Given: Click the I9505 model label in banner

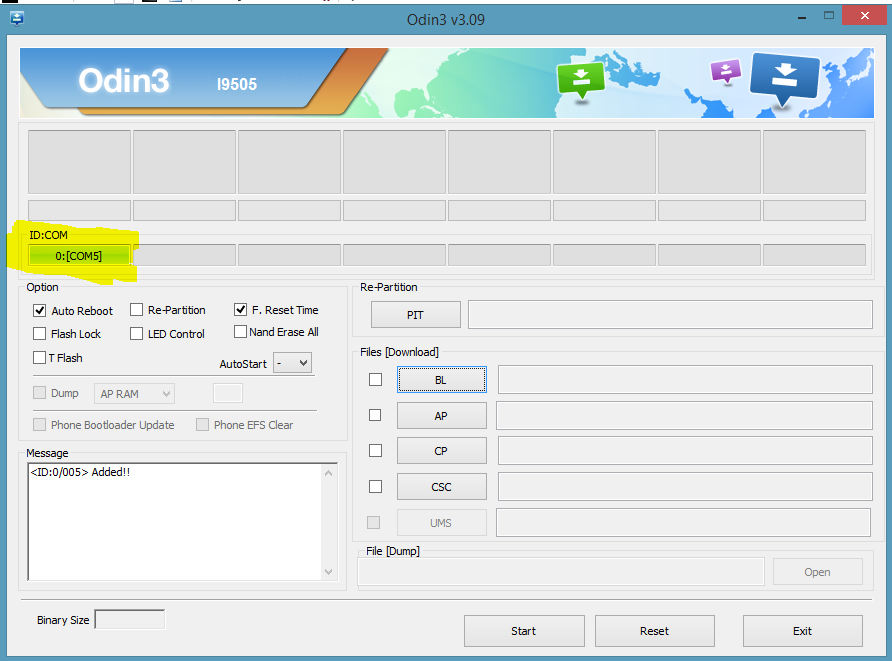Looking at the screenshot, I should tap(237, 84).
